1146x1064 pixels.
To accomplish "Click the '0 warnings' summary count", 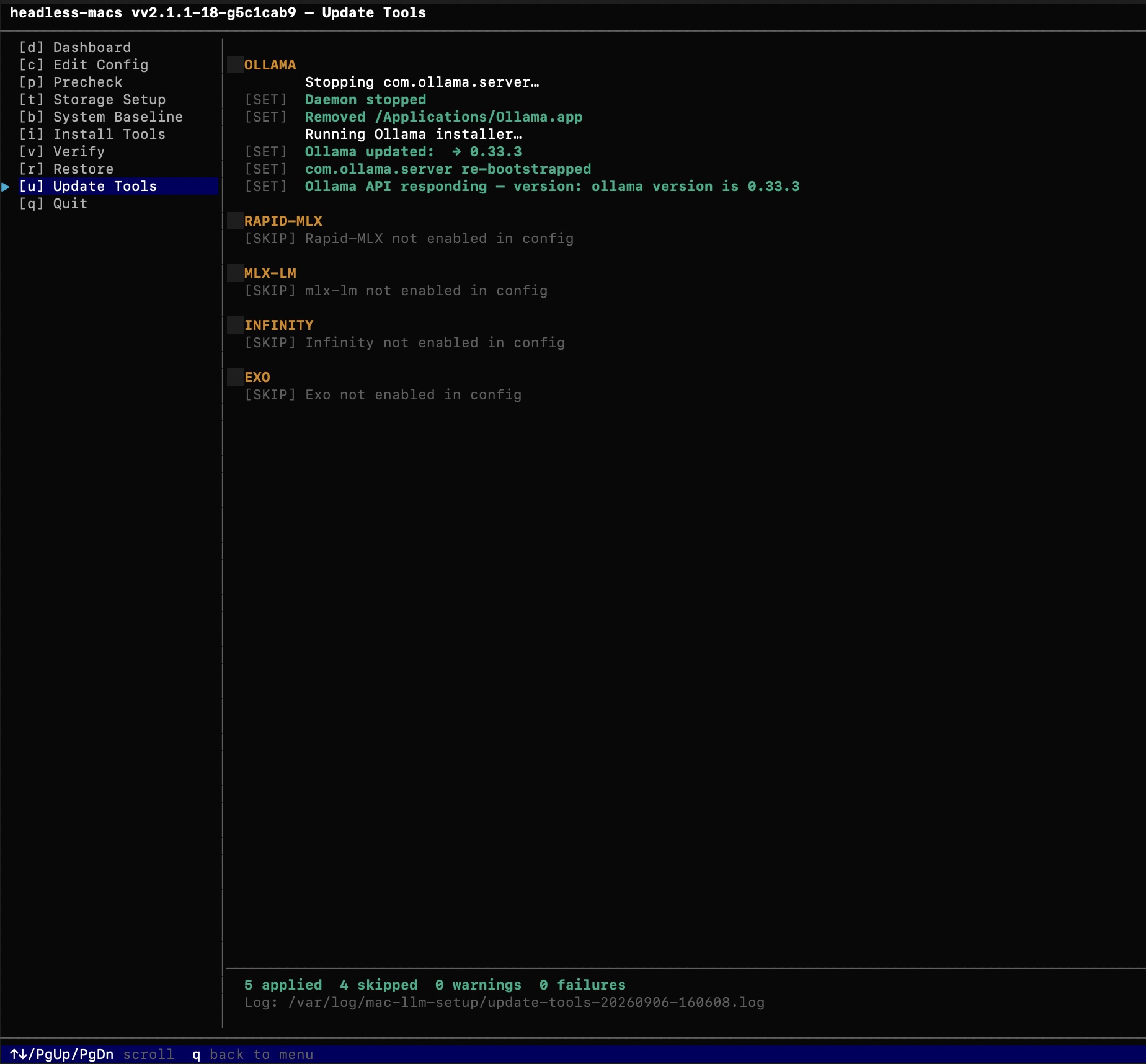I will (x=478, y=985).
